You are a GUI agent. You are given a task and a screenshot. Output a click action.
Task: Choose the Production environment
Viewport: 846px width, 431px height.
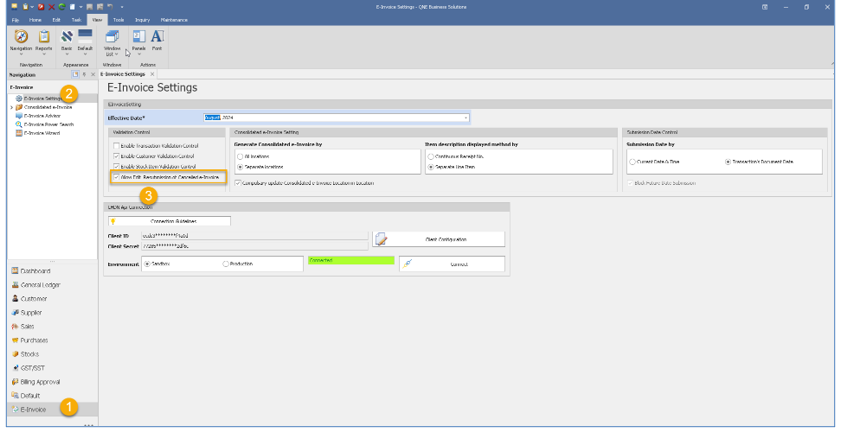coord(226,264)
